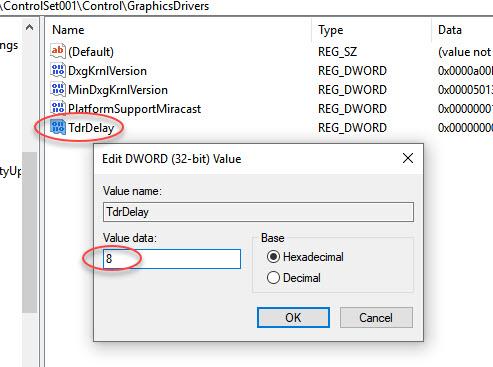The width and height of the screenshot is (493, 367).
Task: Focus the Value data input field
Action: 172,259
